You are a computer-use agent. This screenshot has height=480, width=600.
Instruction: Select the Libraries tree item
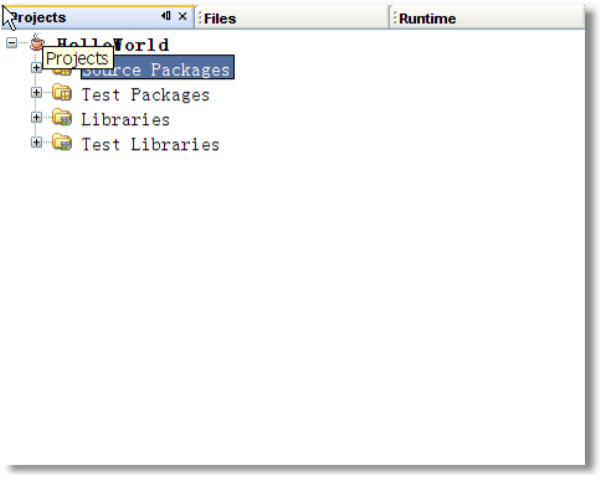[126, 120]
